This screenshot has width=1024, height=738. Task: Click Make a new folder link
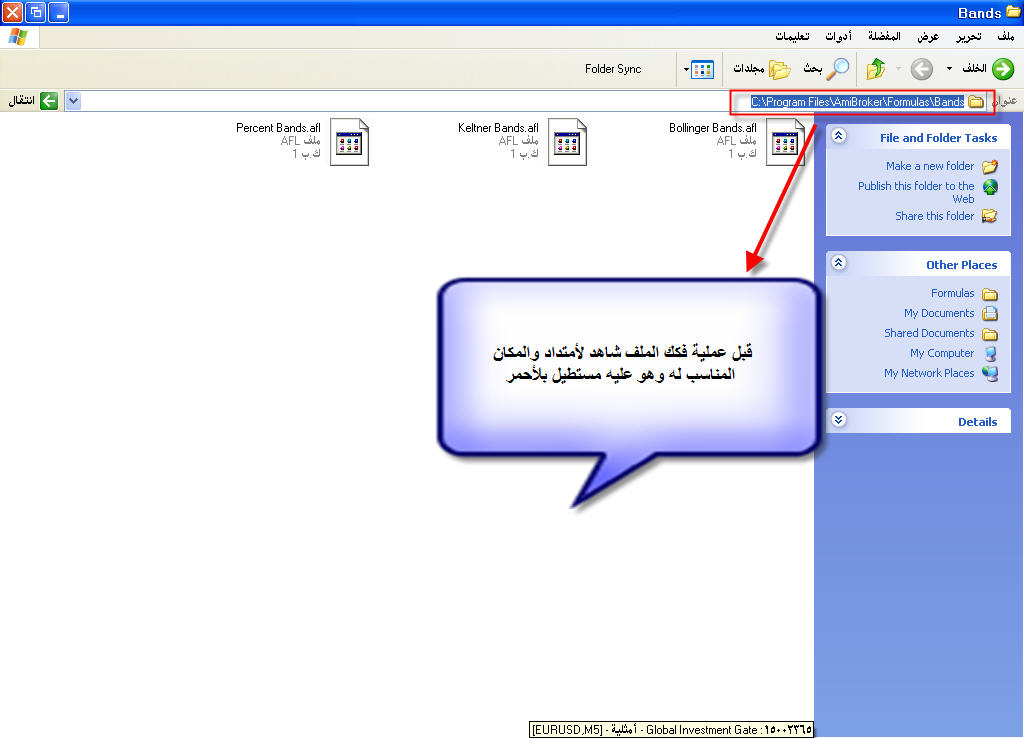pos(929,166)
